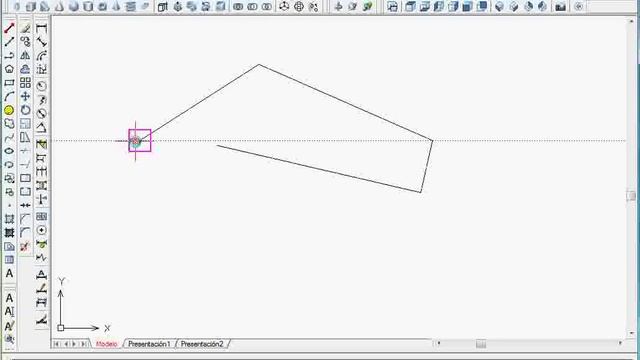Select the 3D Cylinder modeling tool
Viewport: 640px width, 360px height.
[88, 7]
